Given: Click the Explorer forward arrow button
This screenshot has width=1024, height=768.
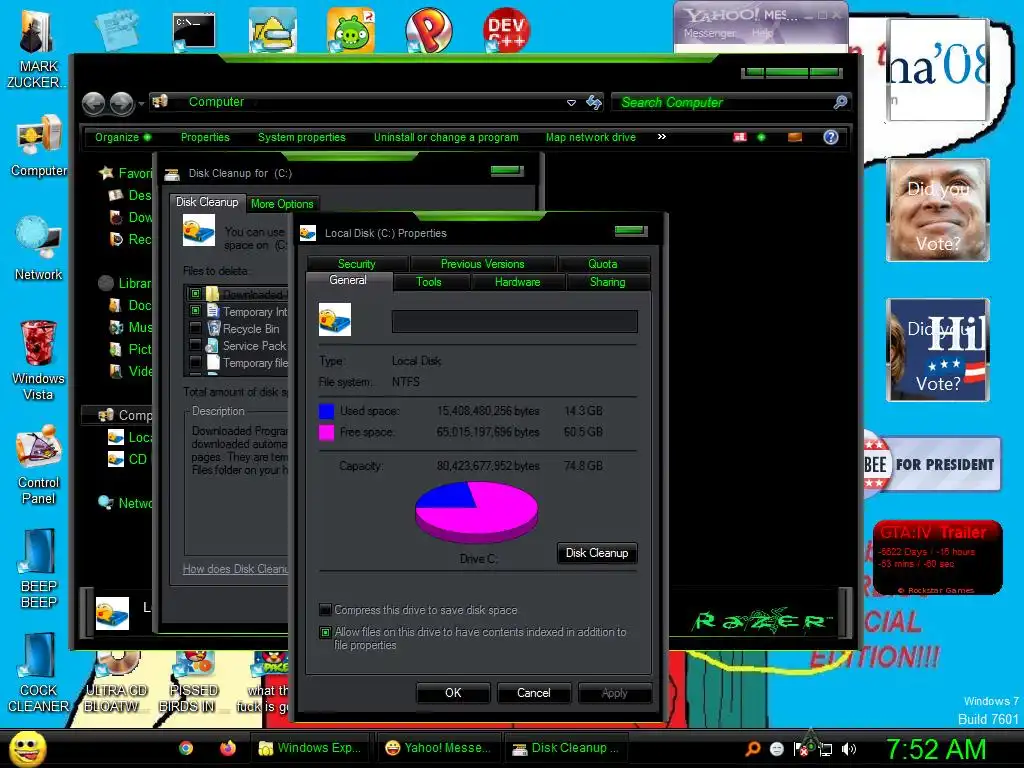Looking at the screenshot, I should click(121, 103).
